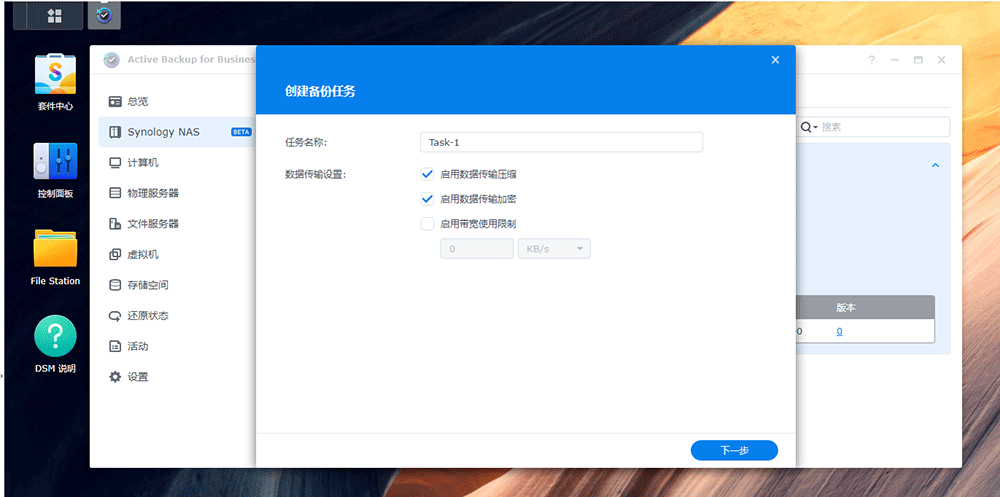Click the search magnifier icon
1000x497 pixels.
point(806,127)
